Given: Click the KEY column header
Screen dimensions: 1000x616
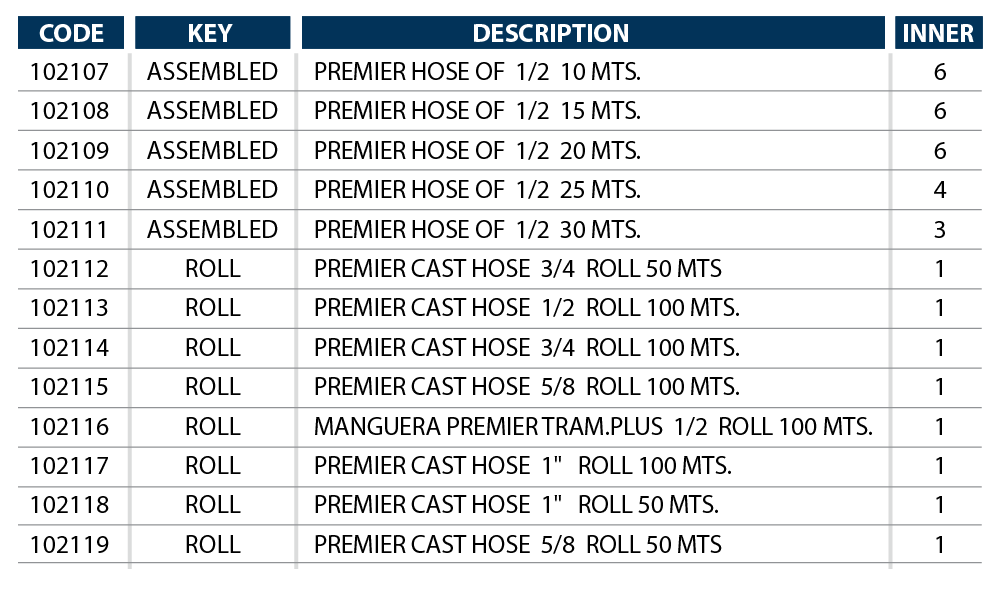Looking at the screenshot, I should pyautogui.click(x=212, y=33).
